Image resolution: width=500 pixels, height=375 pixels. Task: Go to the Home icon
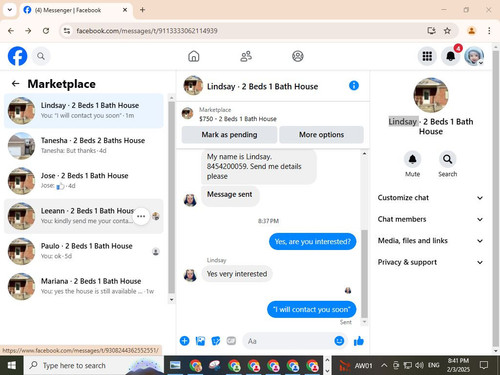pos(194,56)
